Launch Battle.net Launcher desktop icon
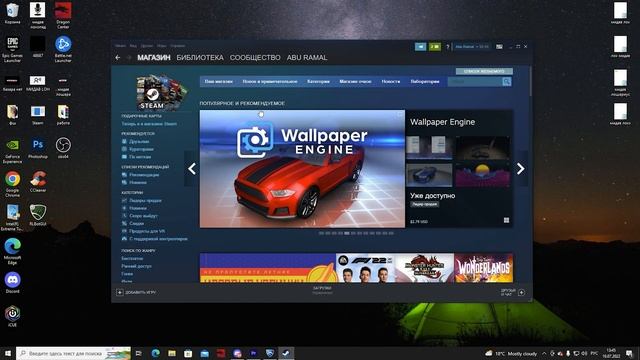Image resolution: width=640 pixels, height=360 pixels. point(63,49)
